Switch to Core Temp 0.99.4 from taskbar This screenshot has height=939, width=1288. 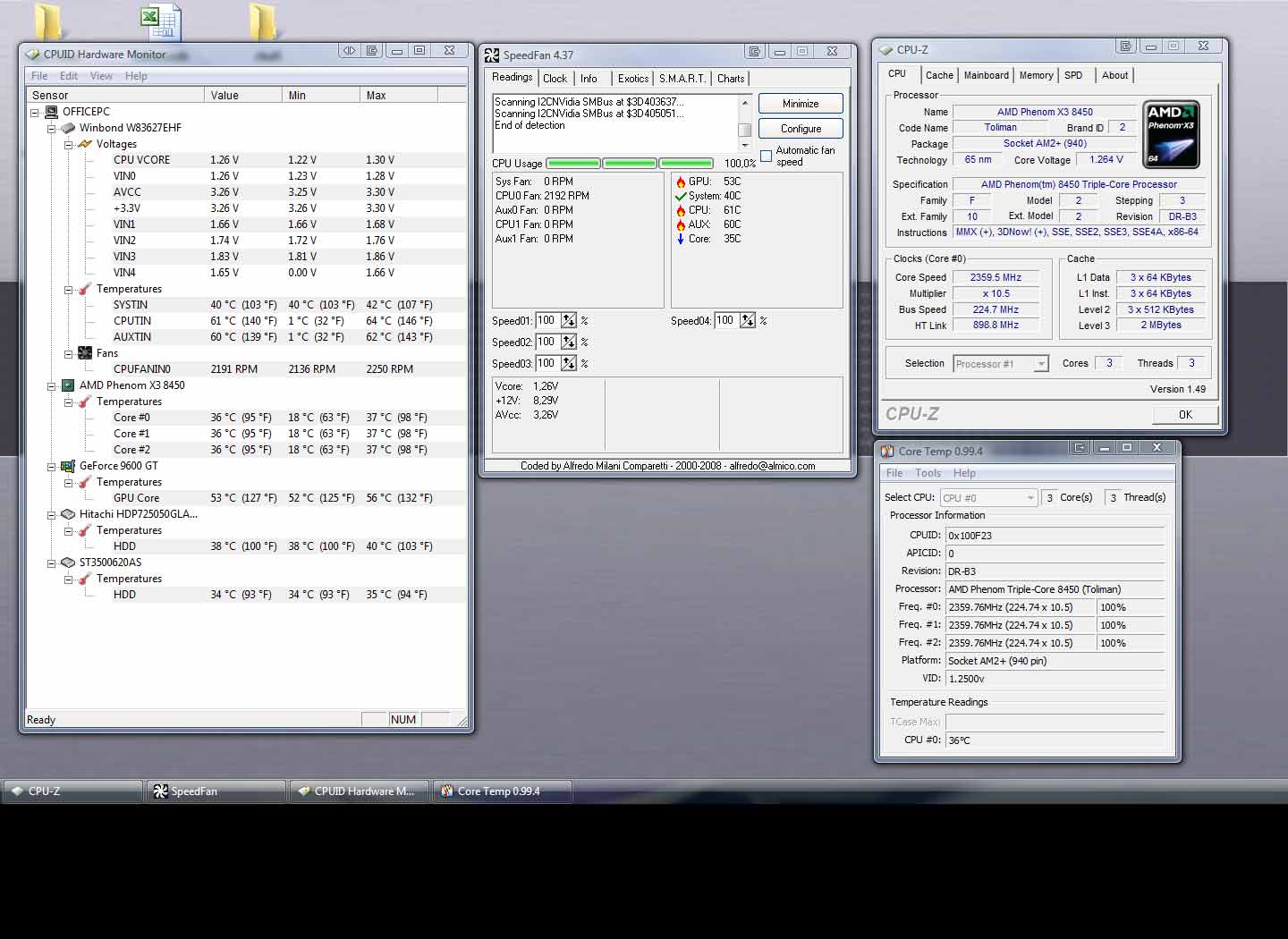pyautogui.click(x=503, y=791)
